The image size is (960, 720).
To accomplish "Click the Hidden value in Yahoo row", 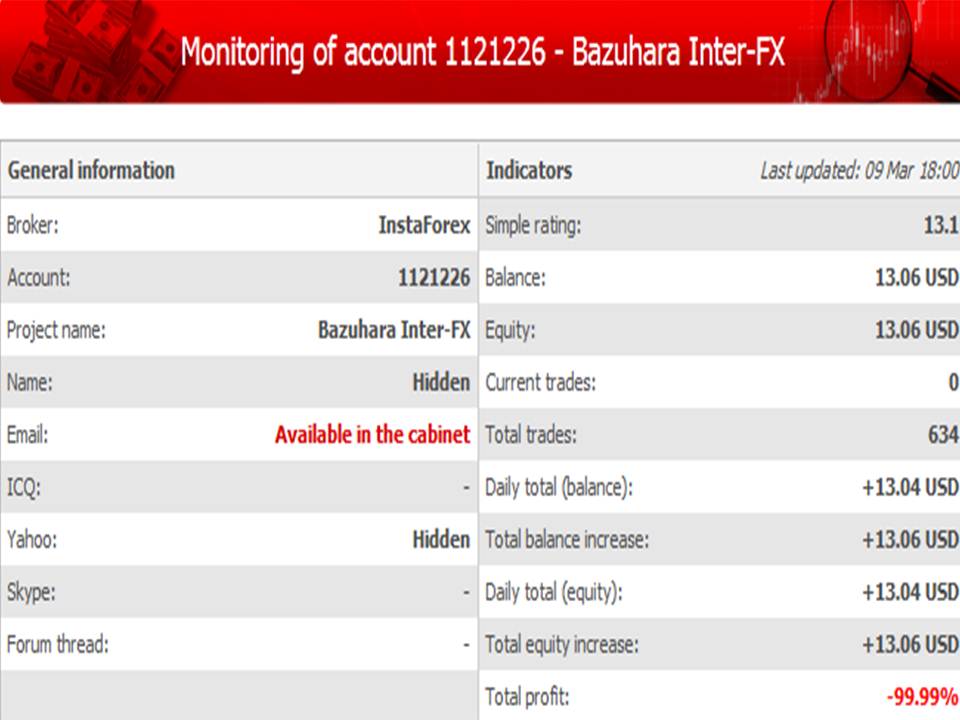I will tap(441, 539).
